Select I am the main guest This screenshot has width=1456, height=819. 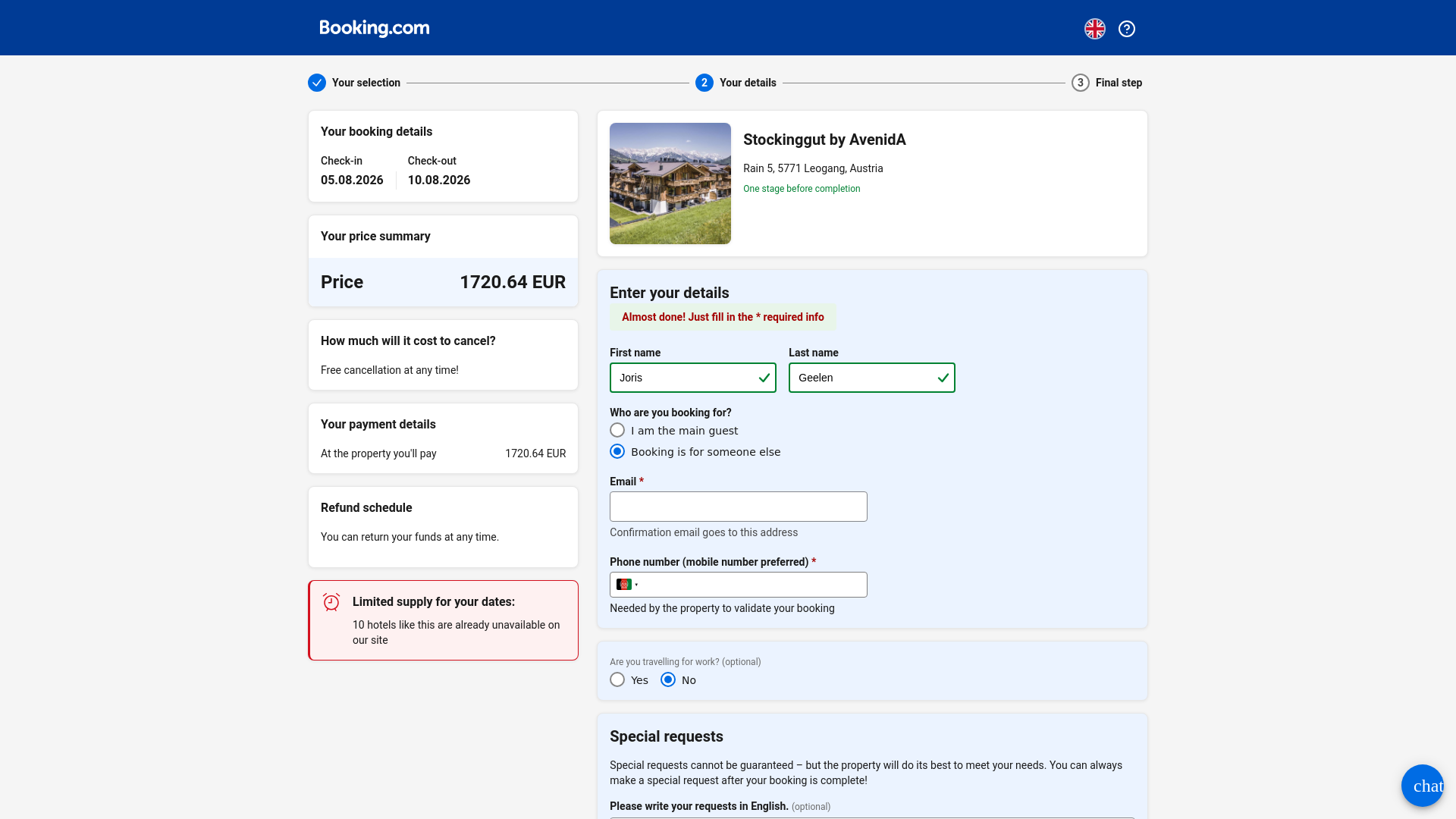(x=617, y=431)
